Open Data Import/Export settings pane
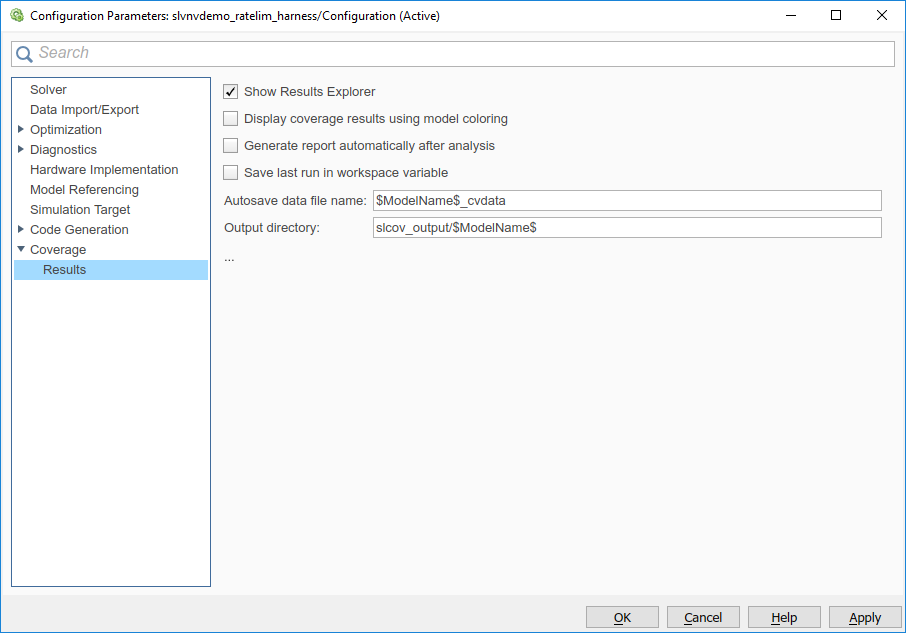 (x=84, y=110)
